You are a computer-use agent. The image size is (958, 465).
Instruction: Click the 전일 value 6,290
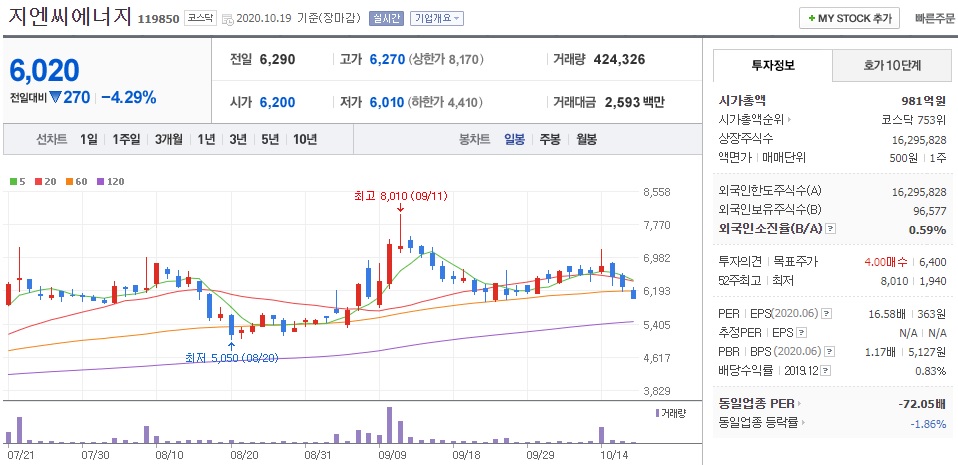click(277, 59)
